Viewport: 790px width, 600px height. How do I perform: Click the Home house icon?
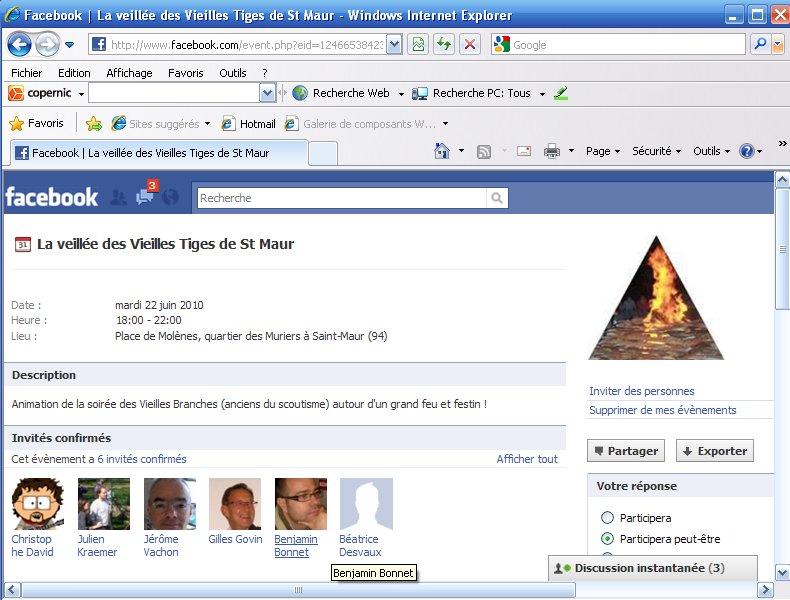pos(442,151)
